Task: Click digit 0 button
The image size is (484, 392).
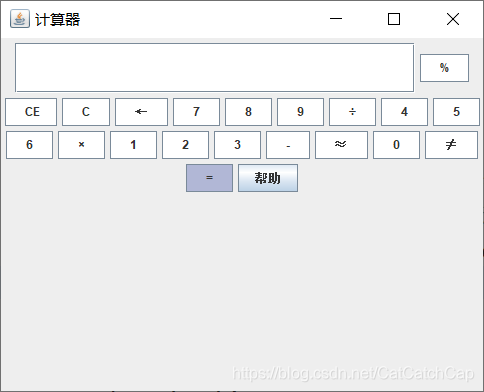Action: click(396, 145)
